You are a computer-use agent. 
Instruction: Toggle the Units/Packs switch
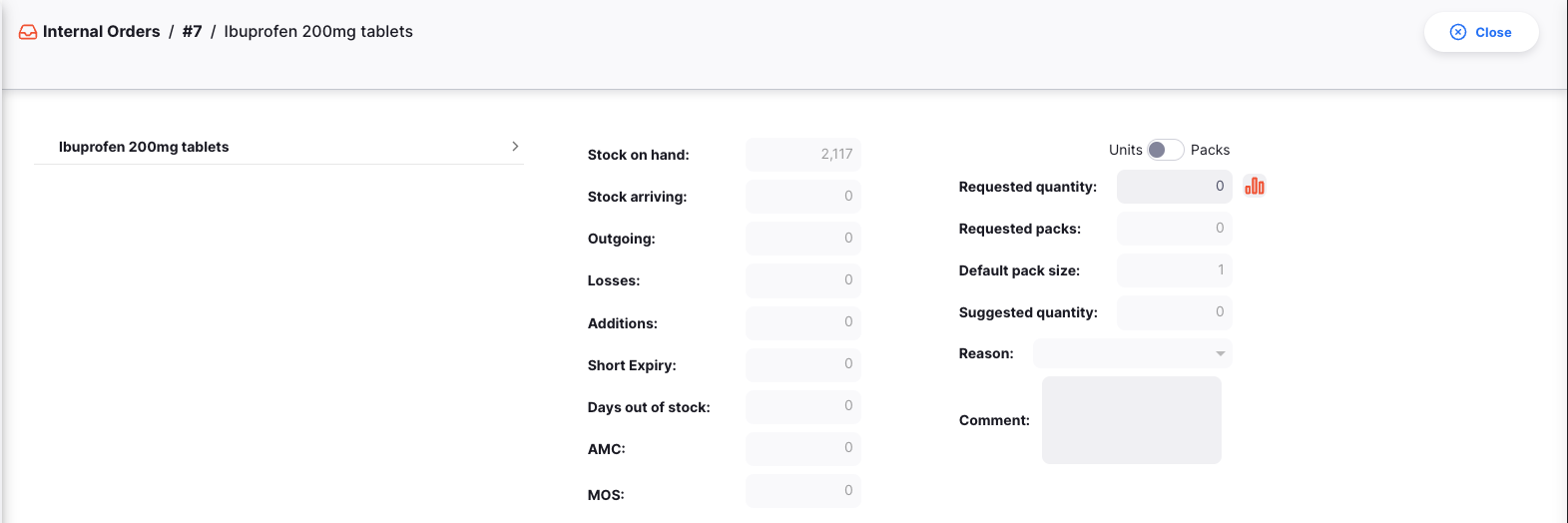(x=1165, y=150)
